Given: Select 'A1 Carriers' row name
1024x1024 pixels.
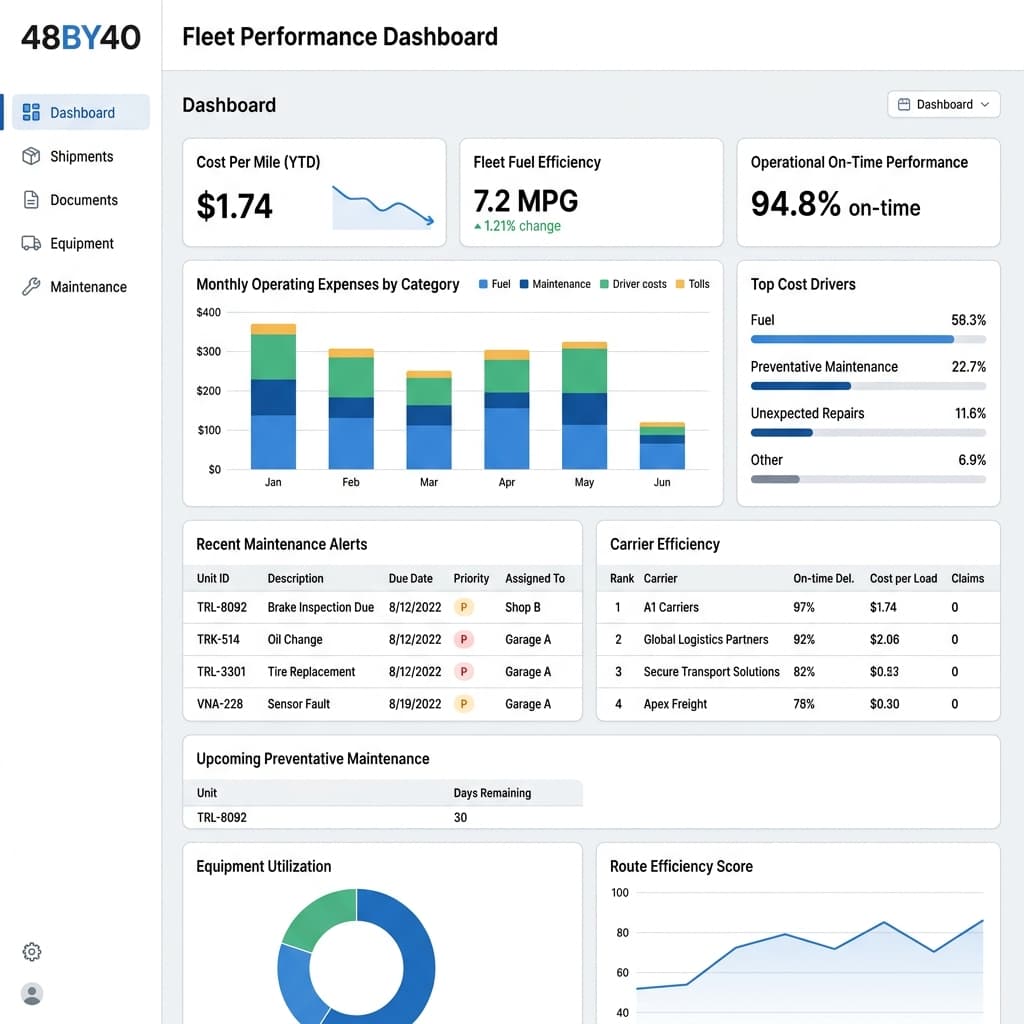Looking at the screenshot, I should point(671,607).
